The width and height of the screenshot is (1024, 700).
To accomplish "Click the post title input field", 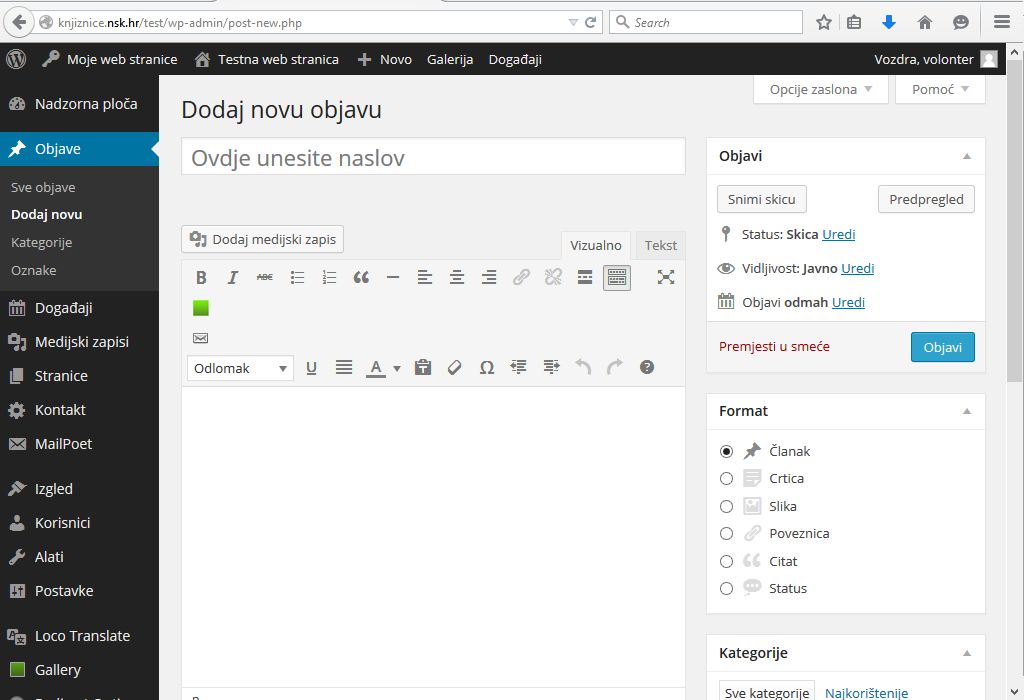I will [x=434, y=157].
